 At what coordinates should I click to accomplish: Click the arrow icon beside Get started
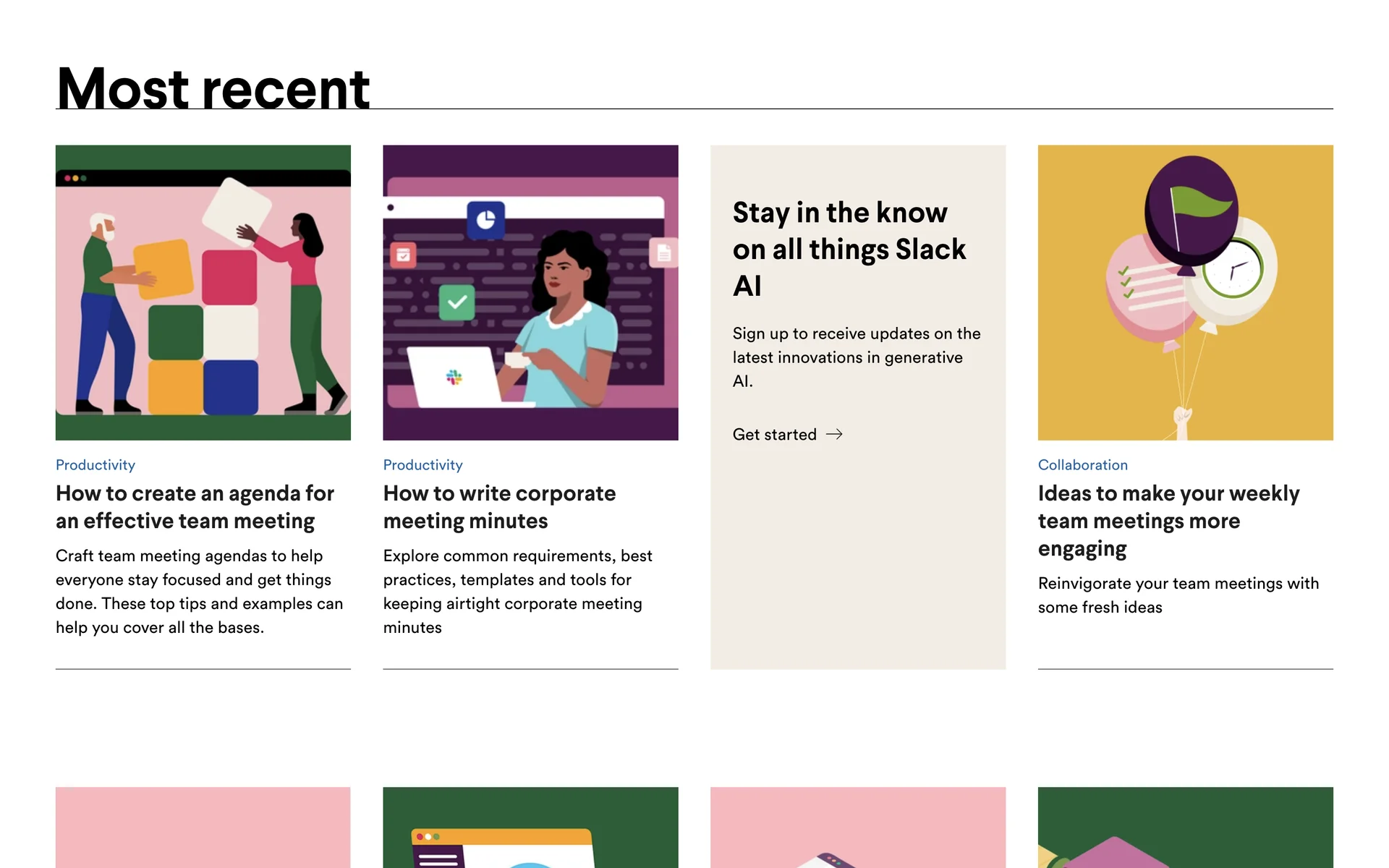pos(834,434)
